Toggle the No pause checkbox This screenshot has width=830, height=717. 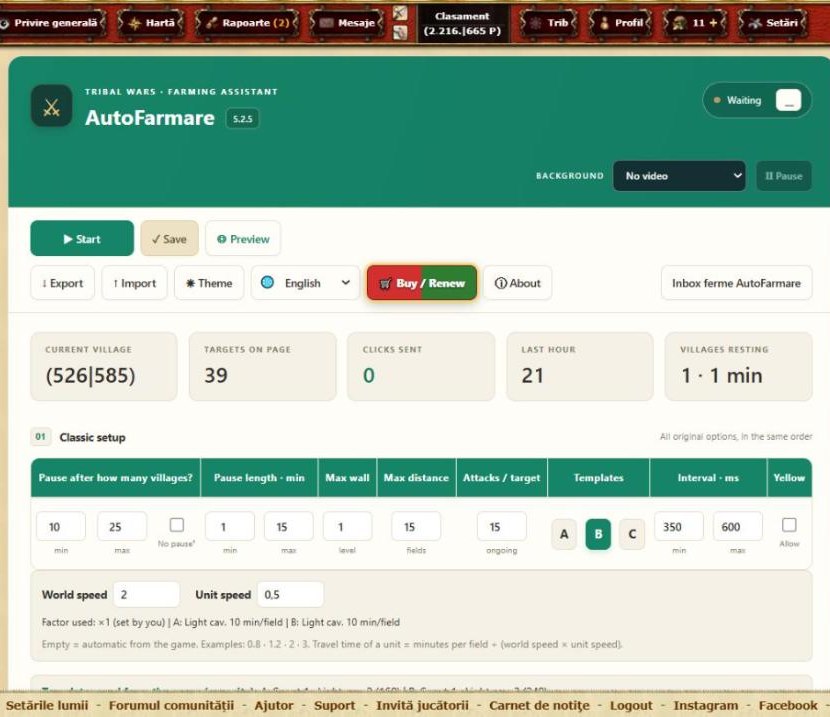(x=177, y=525)
